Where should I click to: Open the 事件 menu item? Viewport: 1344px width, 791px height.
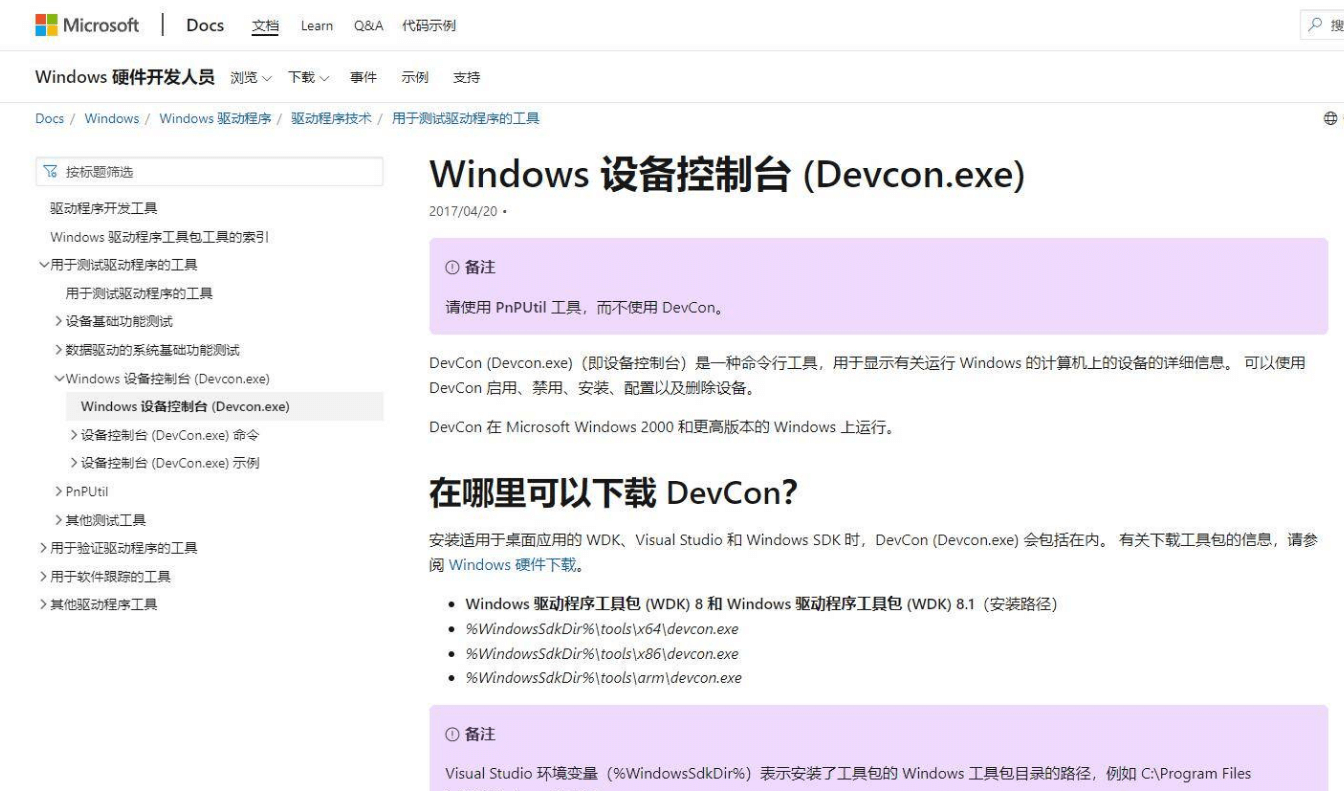tap(363, 77)
